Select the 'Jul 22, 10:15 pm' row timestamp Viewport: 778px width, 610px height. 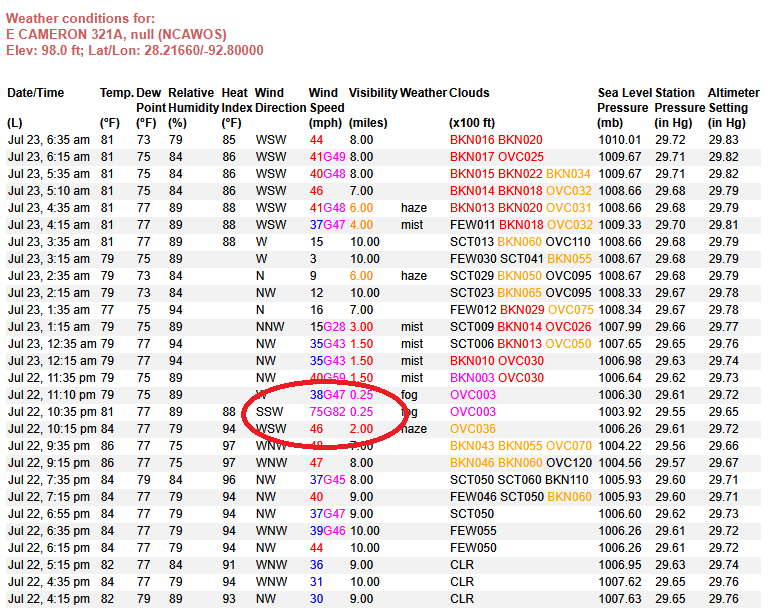[x=52, y=429]
